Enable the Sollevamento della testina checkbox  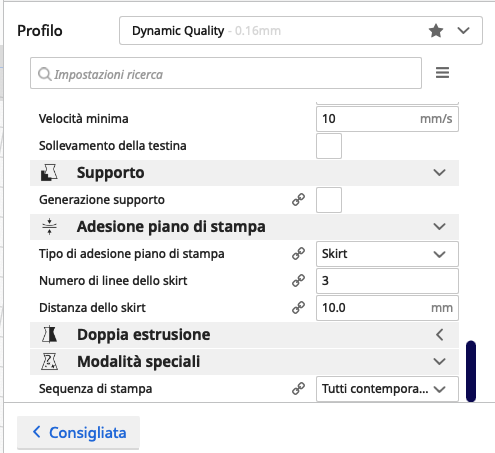pyautogui.click(x=329, y=146)
